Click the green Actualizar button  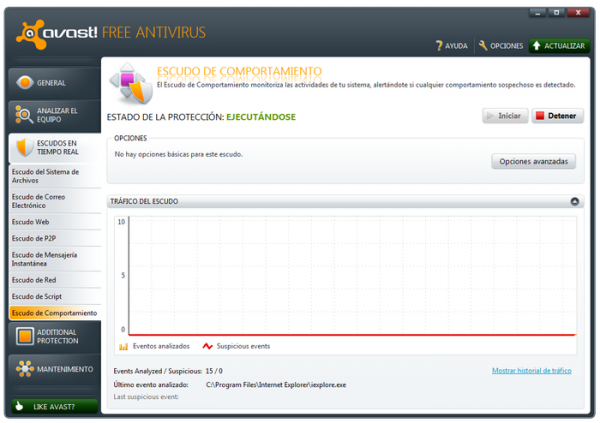click(x=559, y=46)
